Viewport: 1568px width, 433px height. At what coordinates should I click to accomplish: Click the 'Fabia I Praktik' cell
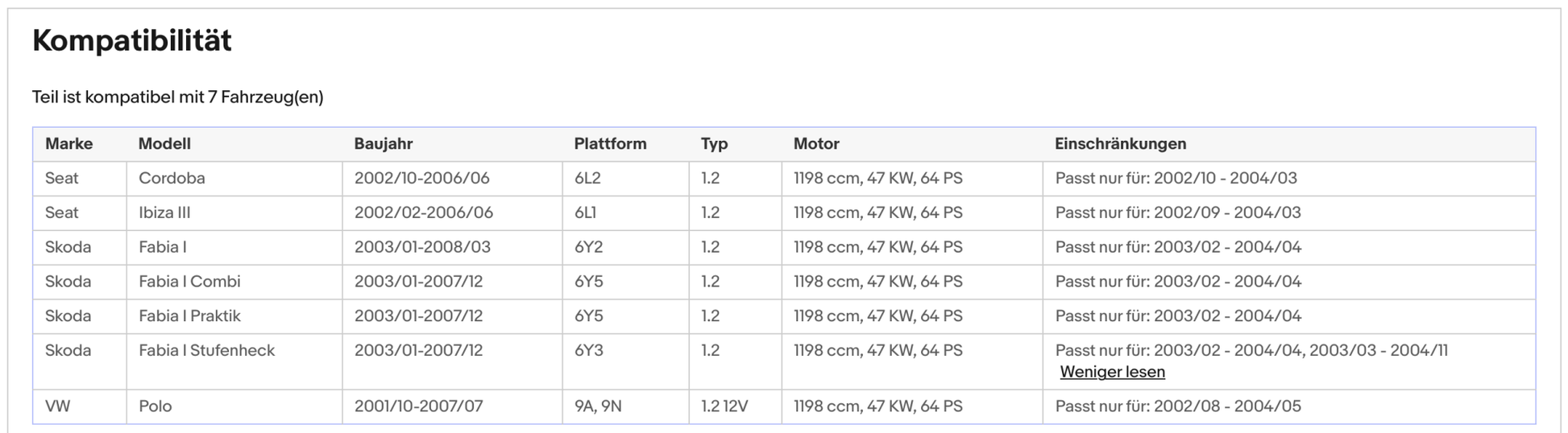[x=189, y=316]
